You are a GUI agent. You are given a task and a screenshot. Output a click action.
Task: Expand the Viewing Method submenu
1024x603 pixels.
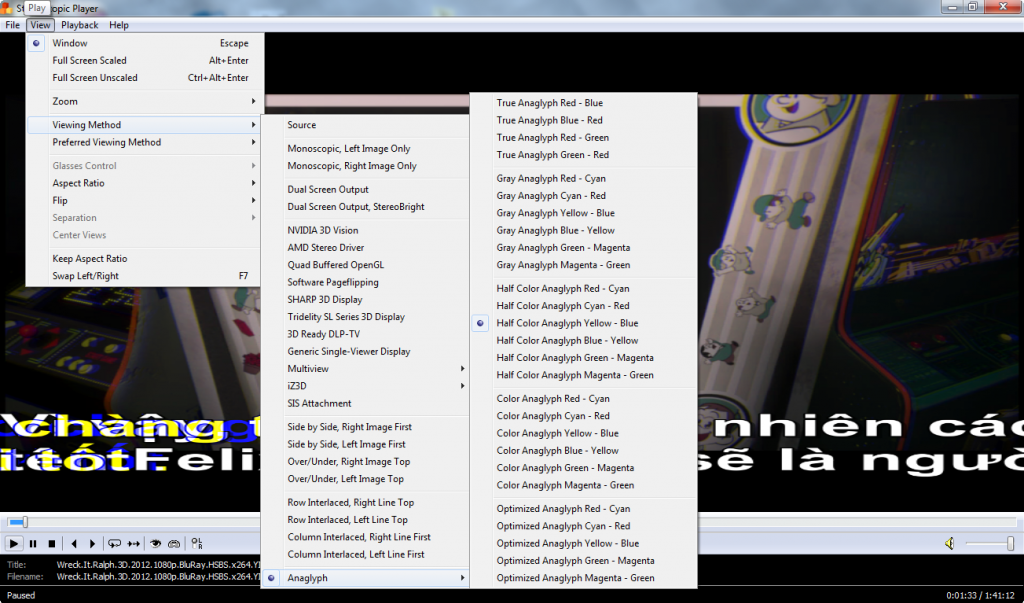(145, 125)
